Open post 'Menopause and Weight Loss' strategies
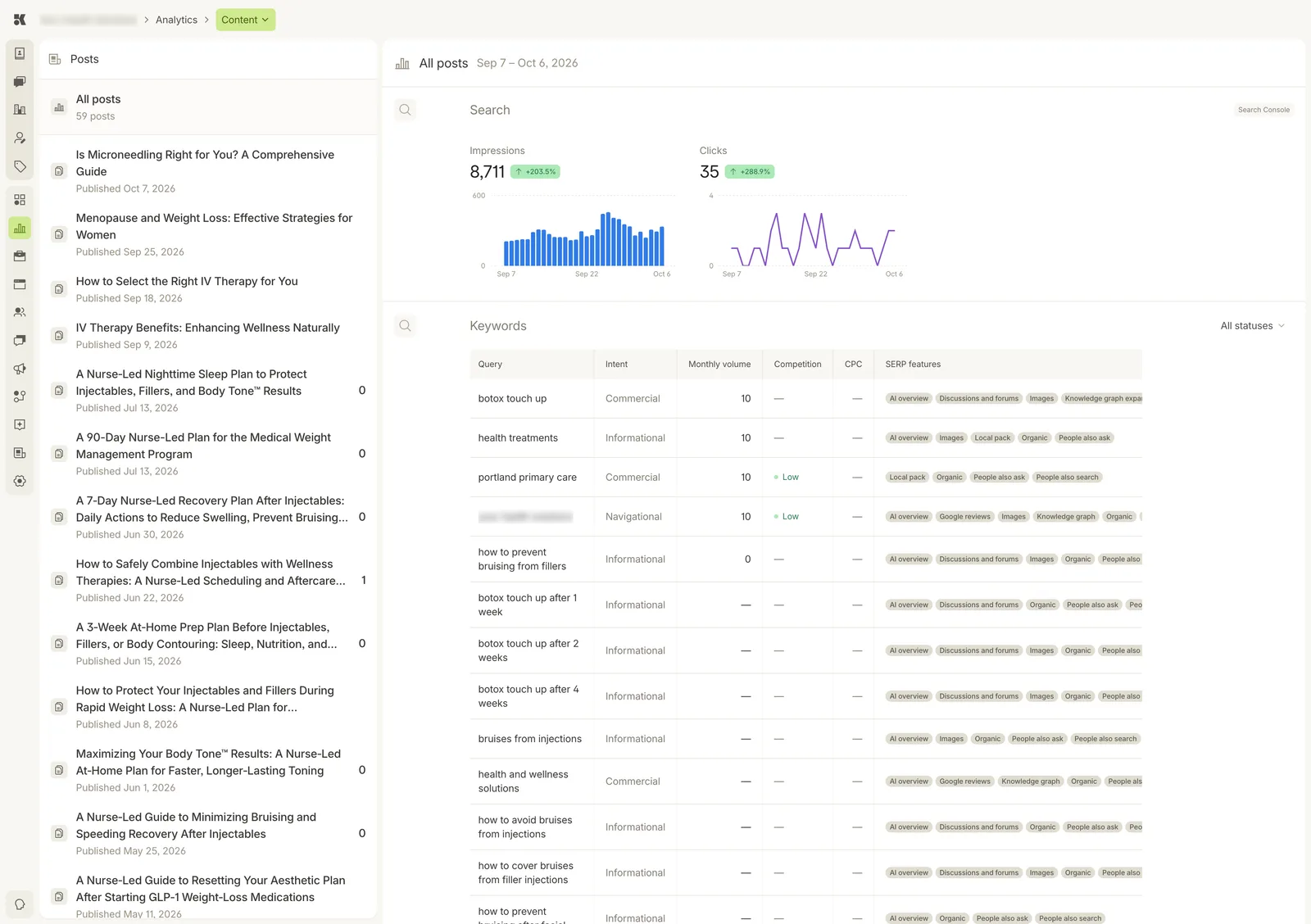This screenshot has width=1311, height=924. click(208, 234)
